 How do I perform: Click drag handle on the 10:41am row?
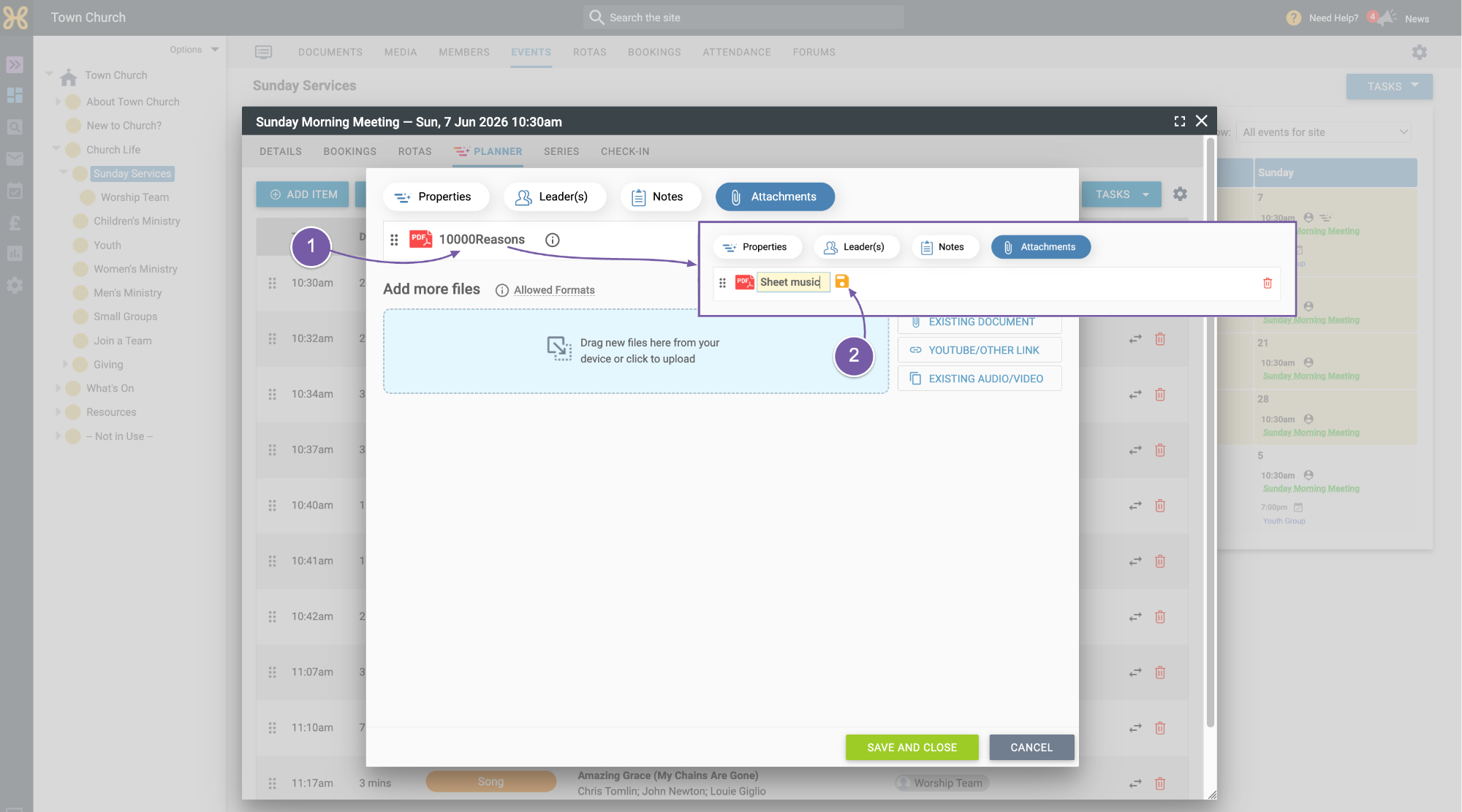(272, 561)
